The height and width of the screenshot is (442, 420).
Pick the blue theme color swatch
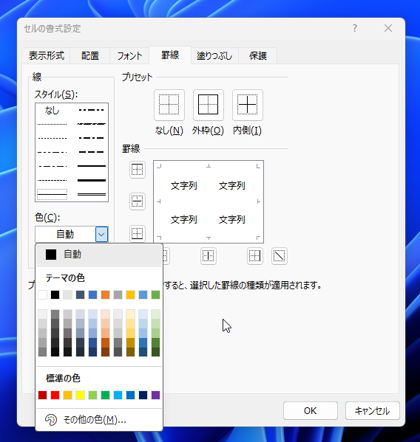(x=93, y=295)
